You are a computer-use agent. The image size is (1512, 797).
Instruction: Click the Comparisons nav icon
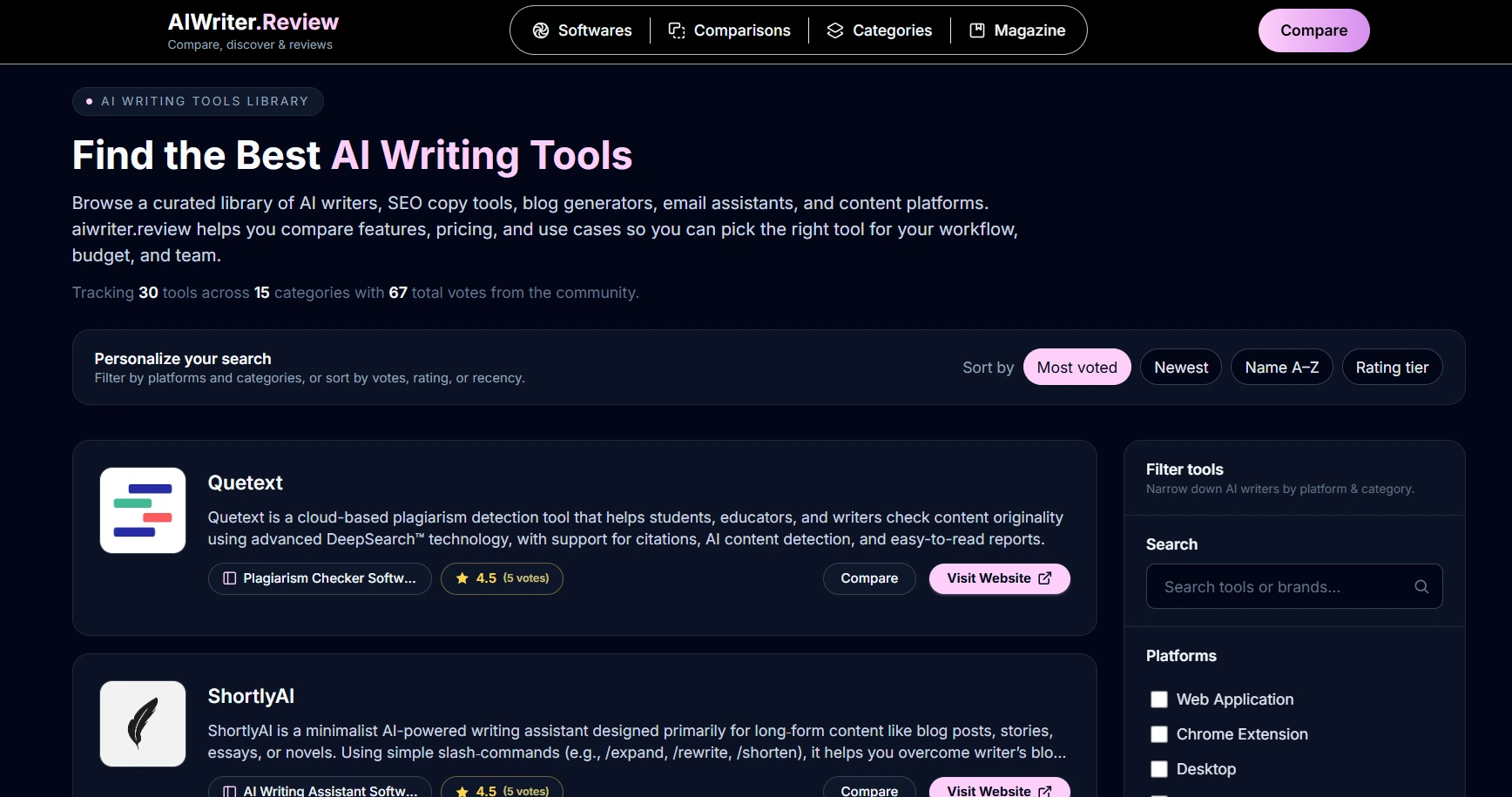[677, 30]
